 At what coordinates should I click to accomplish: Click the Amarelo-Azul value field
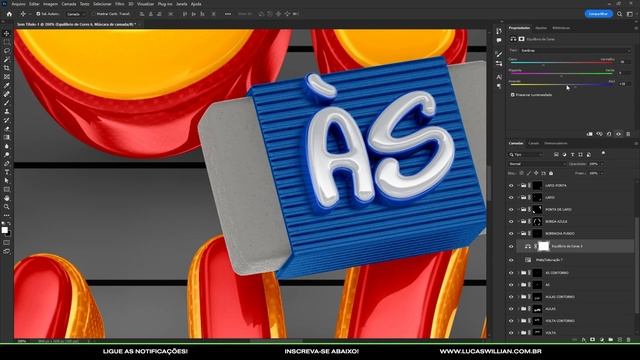coord(623,84)
